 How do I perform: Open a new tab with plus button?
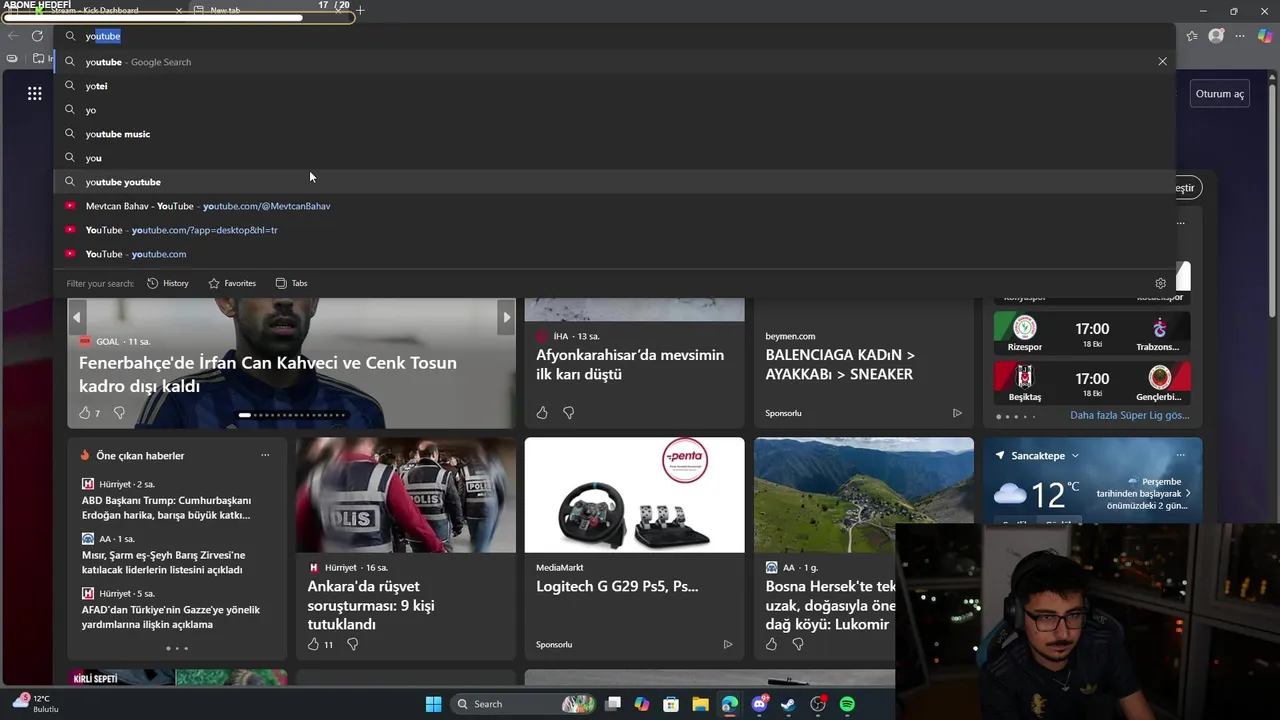360,10
